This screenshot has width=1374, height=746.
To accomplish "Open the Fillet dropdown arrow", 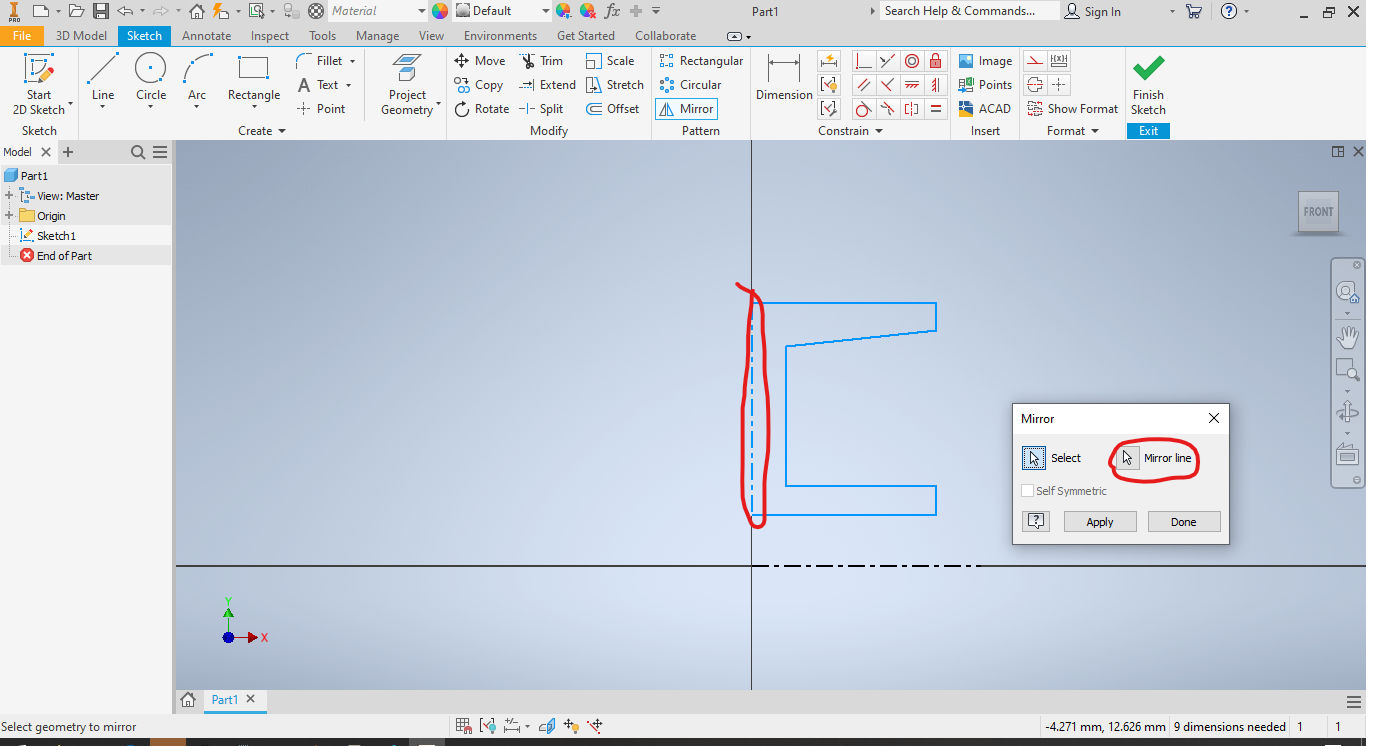I will coord(352,61).
